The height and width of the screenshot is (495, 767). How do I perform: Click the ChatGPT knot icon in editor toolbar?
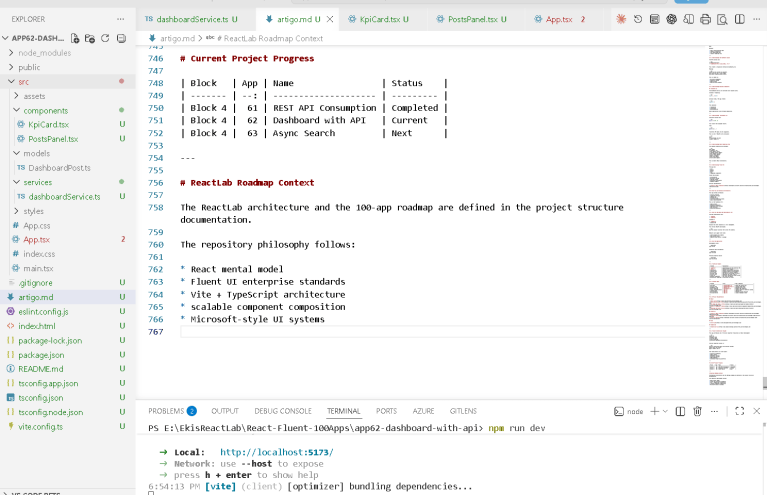point(672,19)
